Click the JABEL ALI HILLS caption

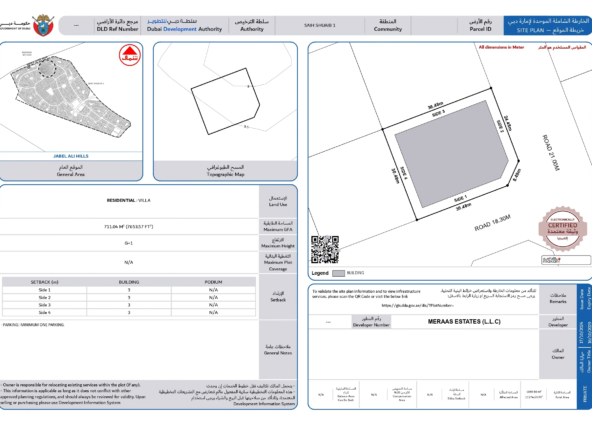71,156
